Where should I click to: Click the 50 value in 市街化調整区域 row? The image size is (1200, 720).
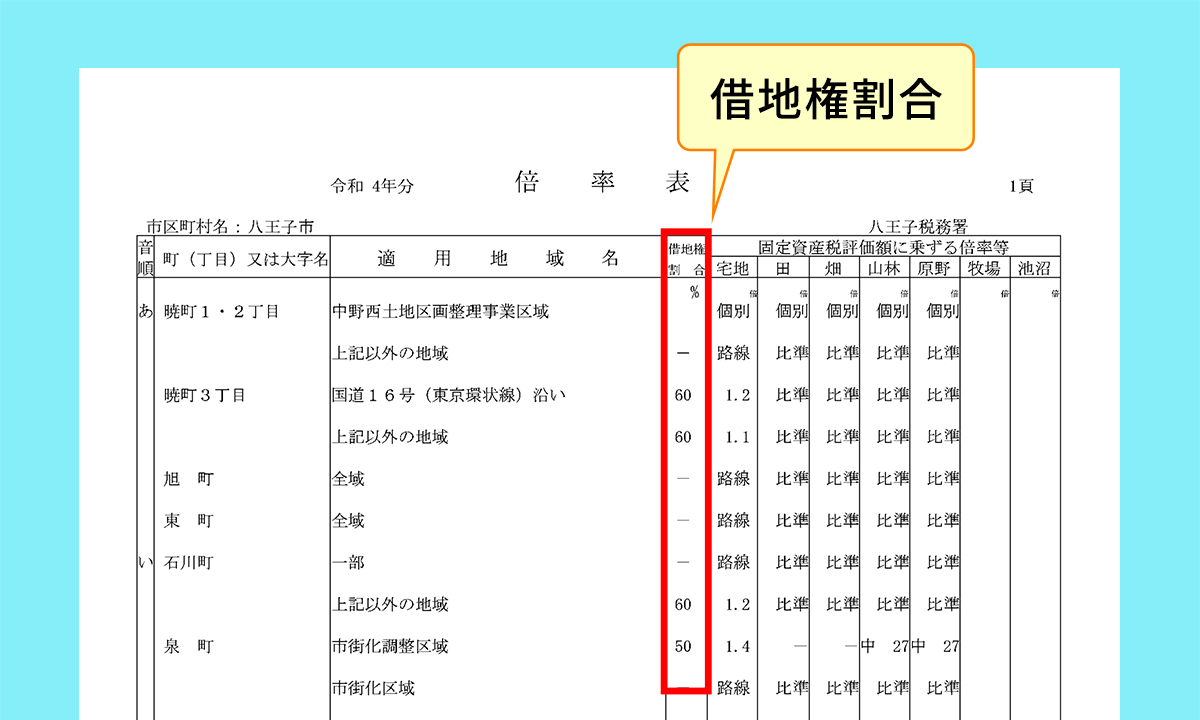(x=683, y=647)
